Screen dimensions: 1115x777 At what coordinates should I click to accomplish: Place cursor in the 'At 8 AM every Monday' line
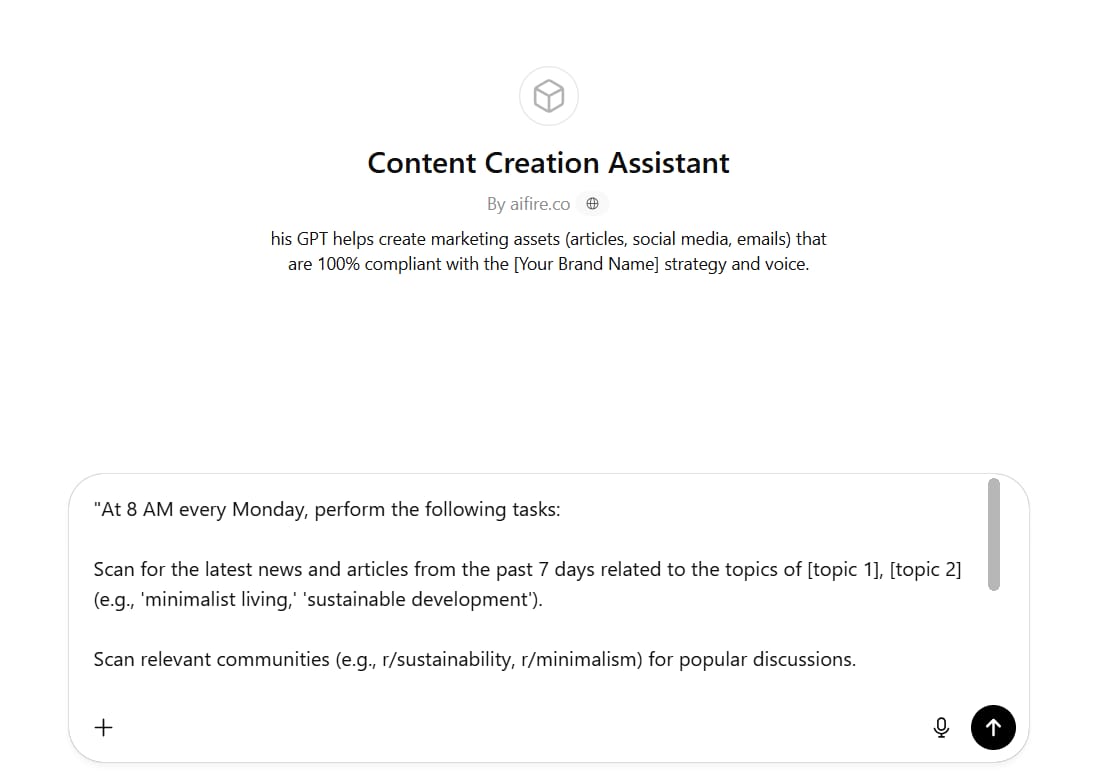coord(327,510)
